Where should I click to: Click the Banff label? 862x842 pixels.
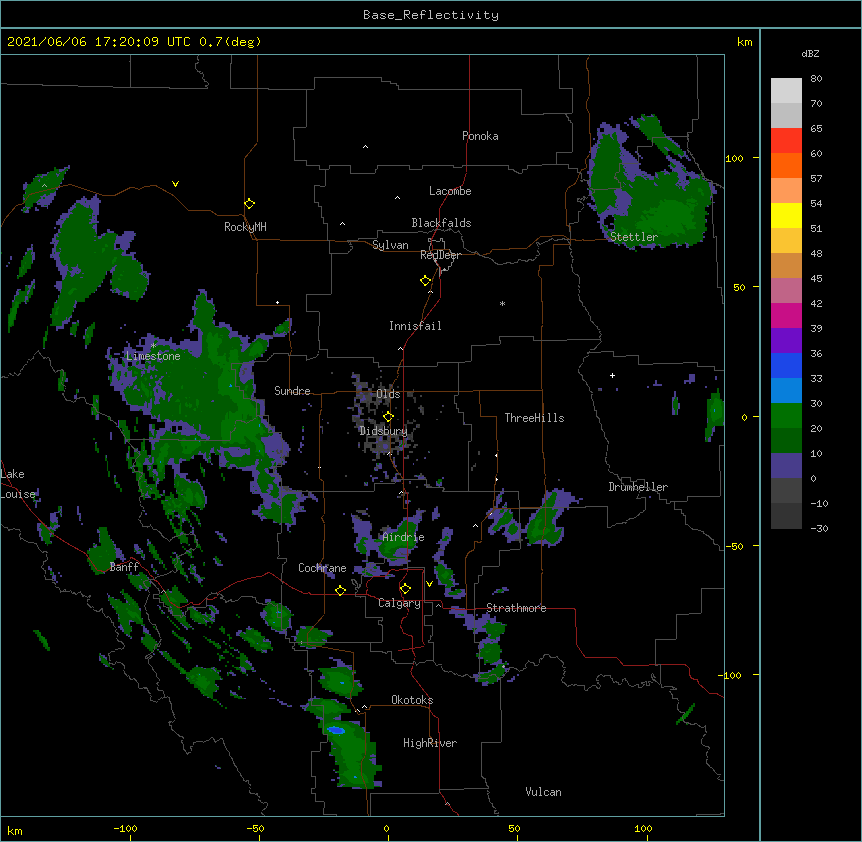(x=124, y=567)
